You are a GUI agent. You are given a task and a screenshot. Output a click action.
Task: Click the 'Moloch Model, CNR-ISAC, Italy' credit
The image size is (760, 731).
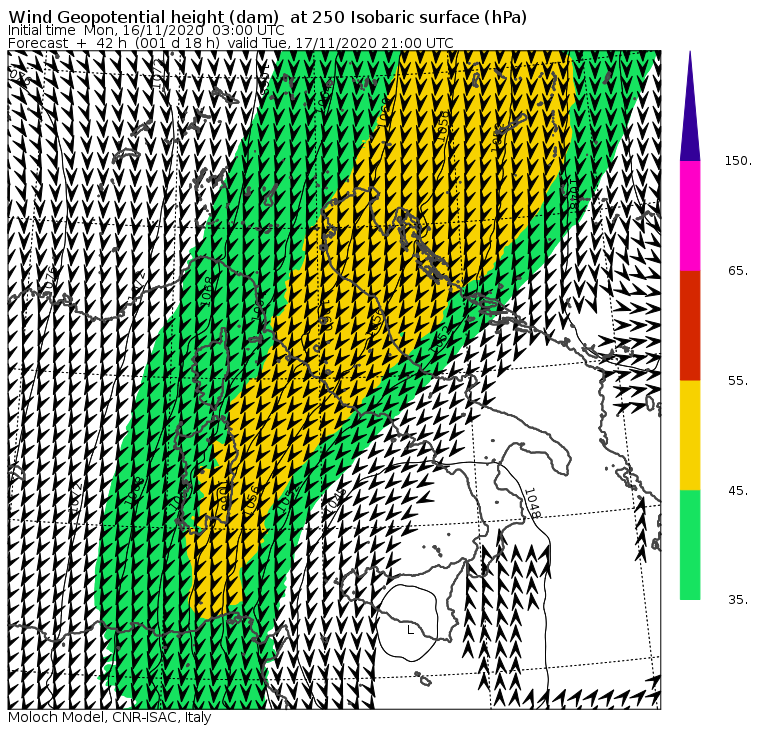coord(110,717)
